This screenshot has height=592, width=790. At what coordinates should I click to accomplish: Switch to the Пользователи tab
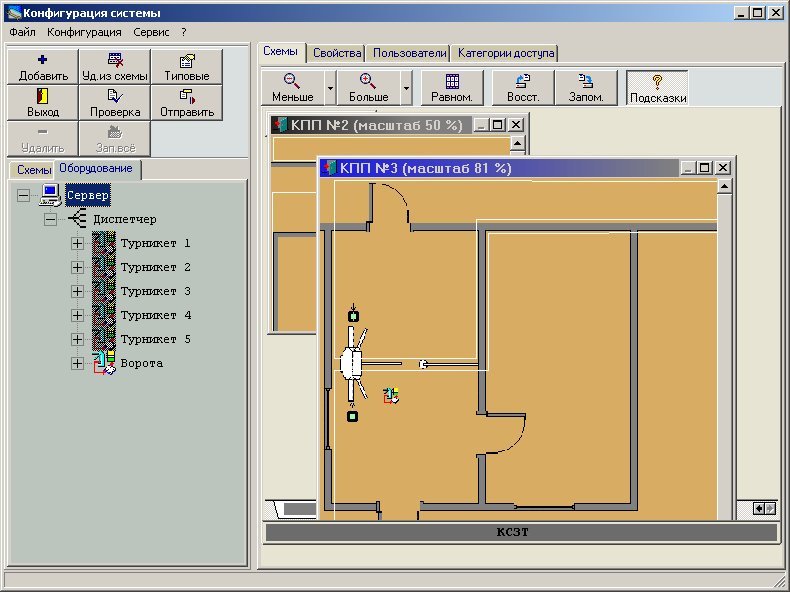click(410, 53)
